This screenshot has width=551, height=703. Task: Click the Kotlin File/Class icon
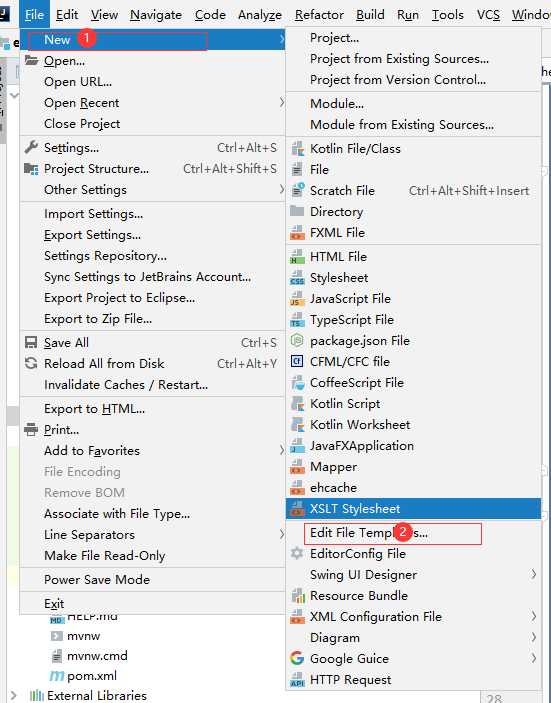[x=297, y=148]
